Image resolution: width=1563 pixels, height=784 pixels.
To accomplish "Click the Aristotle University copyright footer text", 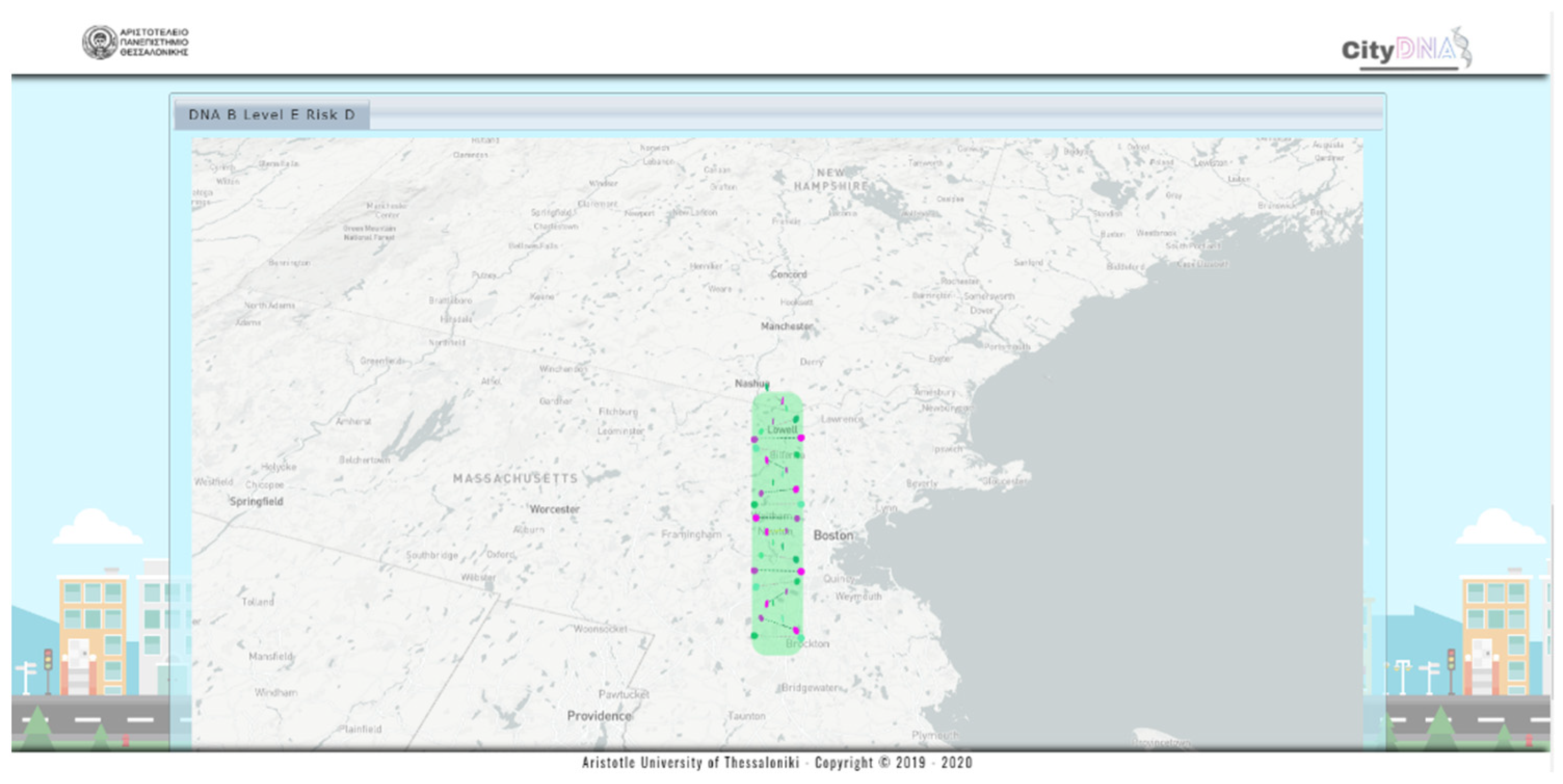I will pos(777,762).
